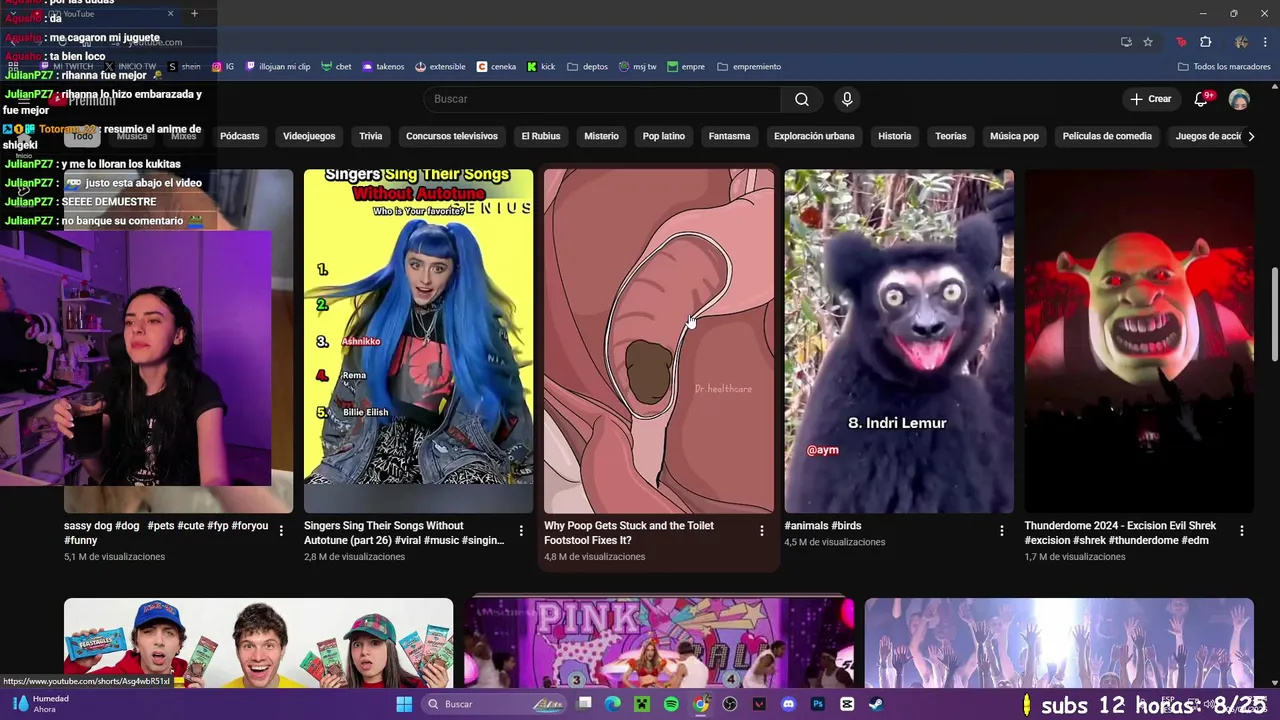
Task: Select the Fantasma category chip
Action: (x=729, y=136)
